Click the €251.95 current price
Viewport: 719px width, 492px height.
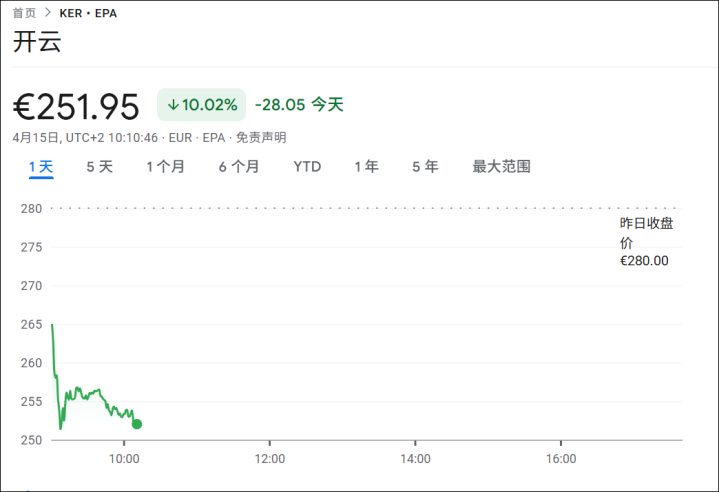(76, 105)
